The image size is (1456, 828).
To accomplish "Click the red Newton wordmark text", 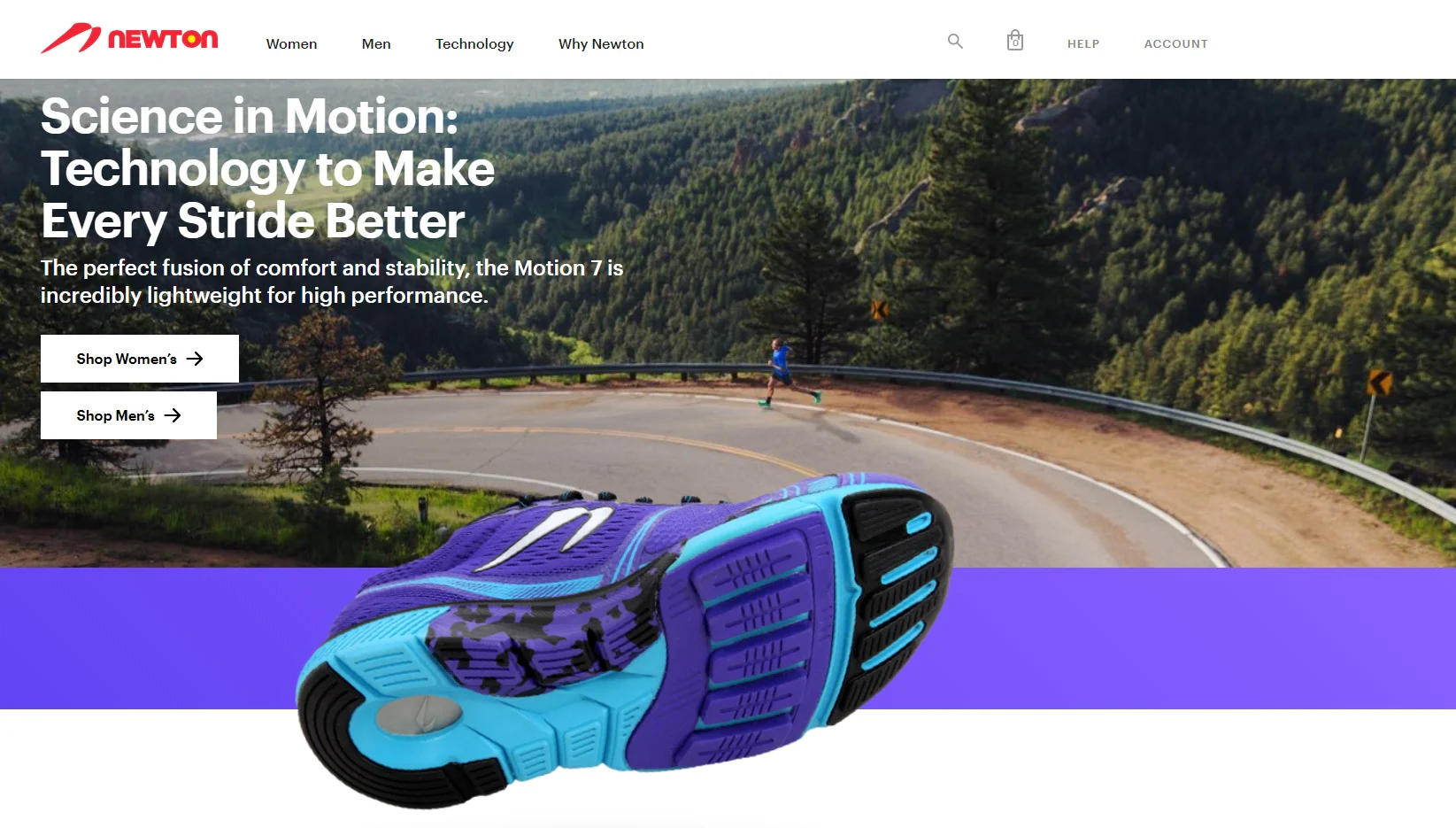I will [x=163, y=39].
